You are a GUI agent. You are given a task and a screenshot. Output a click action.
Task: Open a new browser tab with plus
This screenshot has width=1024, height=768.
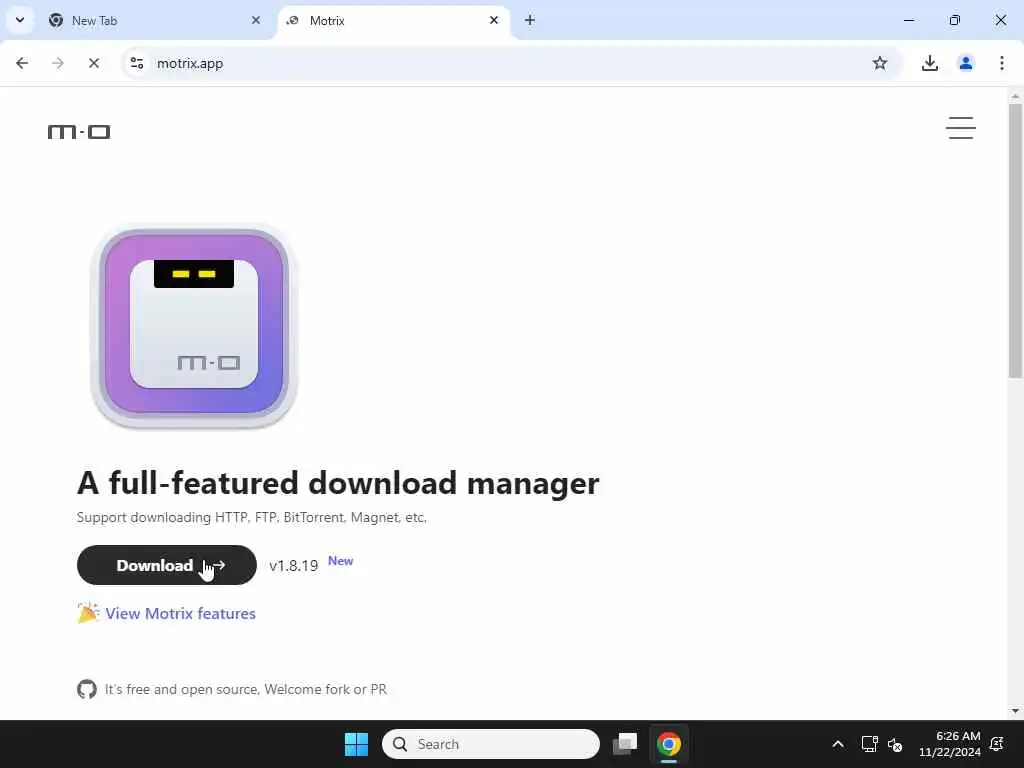click(530, 20)
